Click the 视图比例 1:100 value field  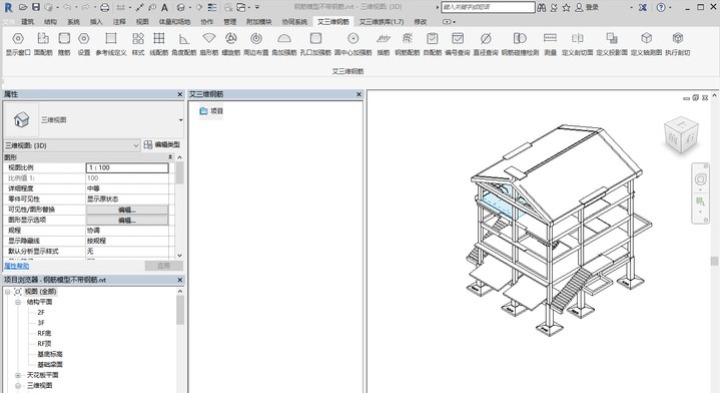(127, 168)
